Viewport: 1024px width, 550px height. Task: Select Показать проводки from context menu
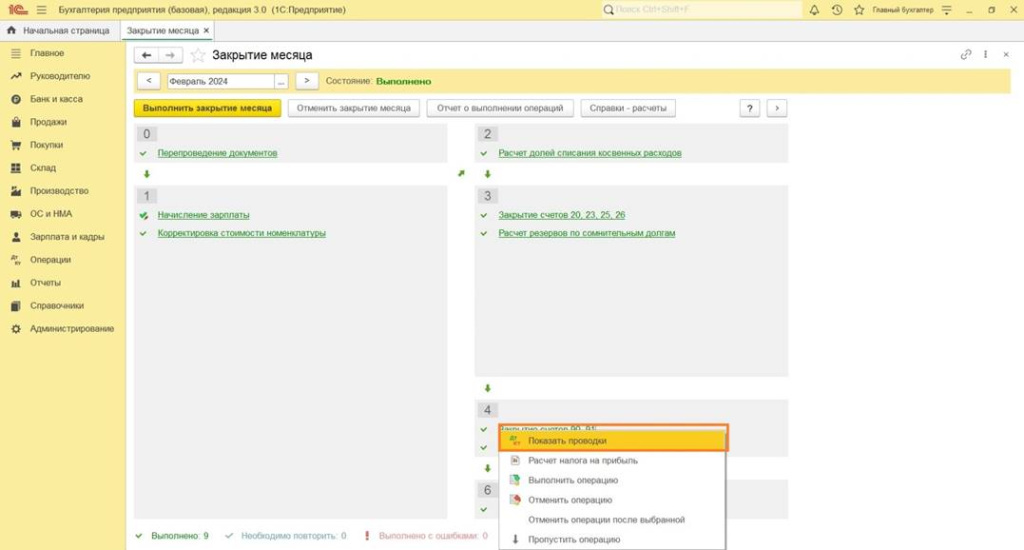567,440
